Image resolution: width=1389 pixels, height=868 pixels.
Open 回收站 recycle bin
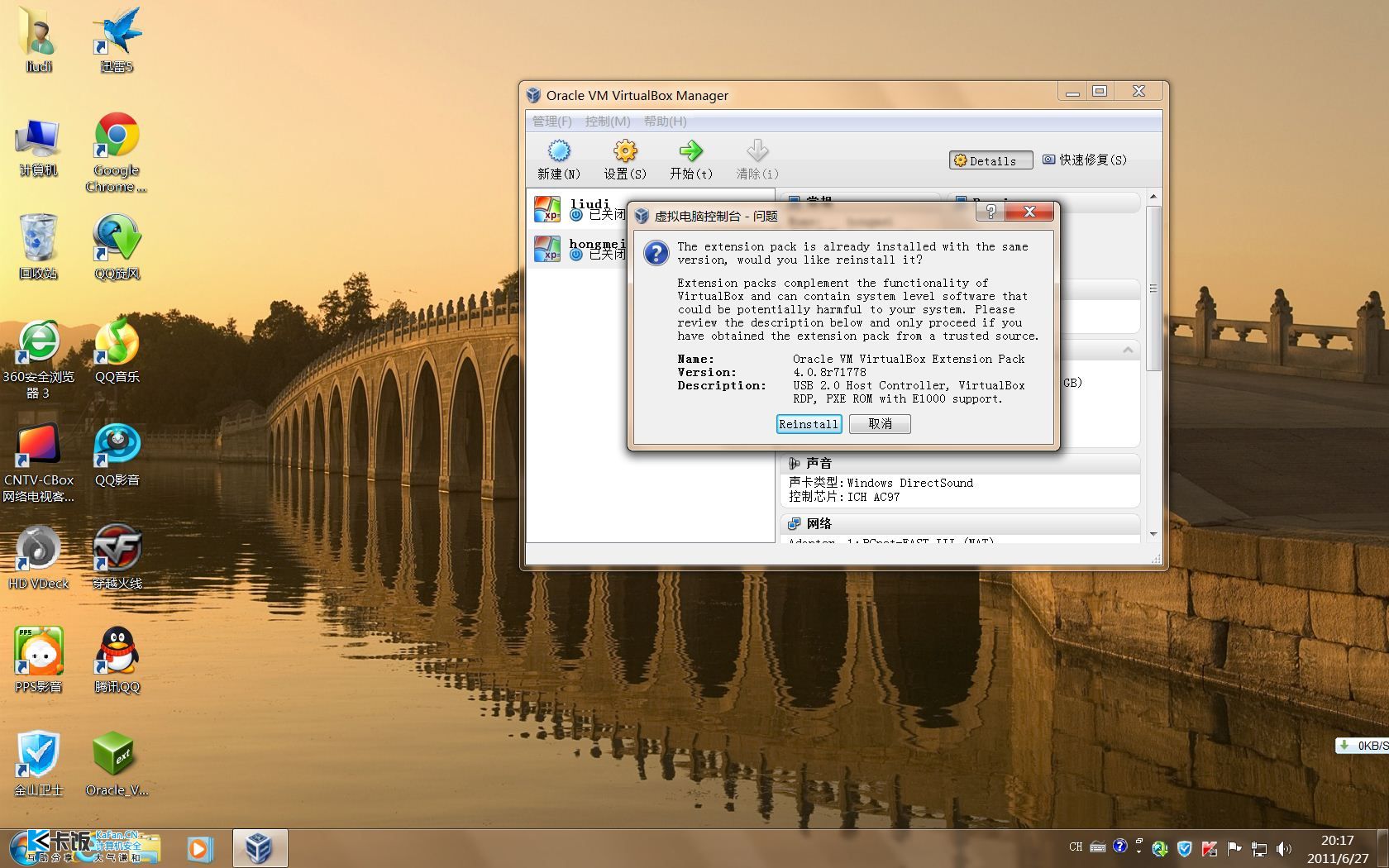[x=39, y=246]
